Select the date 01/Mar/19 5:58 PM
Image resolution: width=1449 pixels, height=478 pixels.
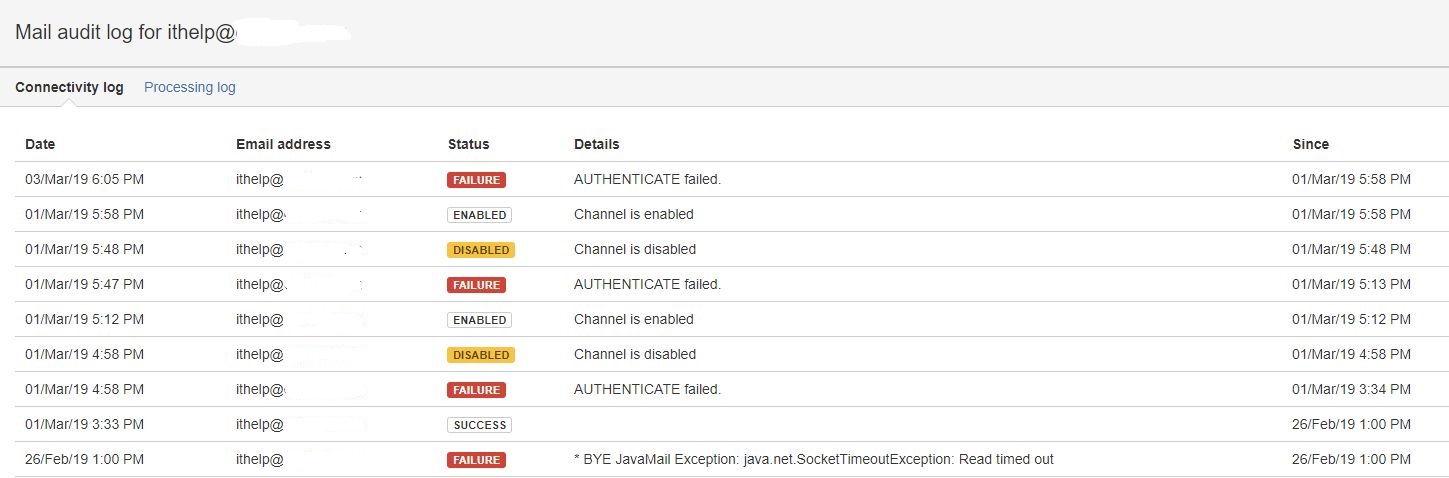(84, 214)
